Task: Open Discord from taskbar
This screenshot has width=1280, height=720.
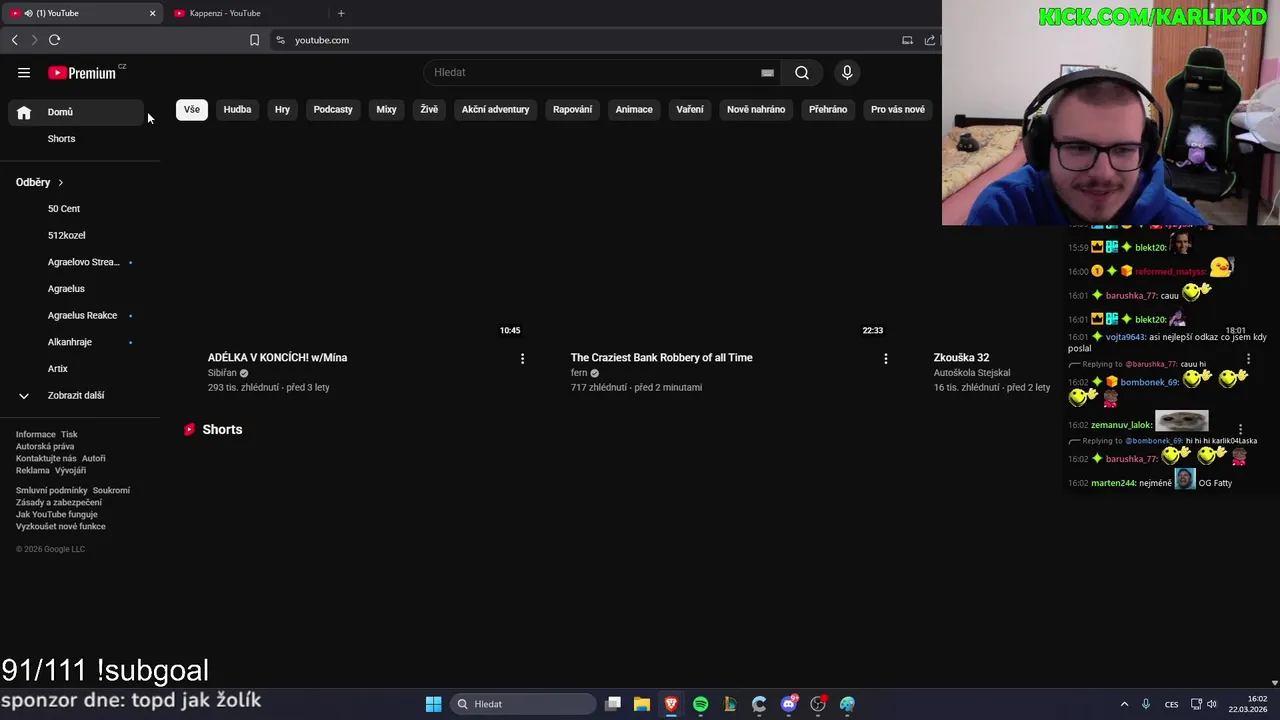Action: point(789,704)
